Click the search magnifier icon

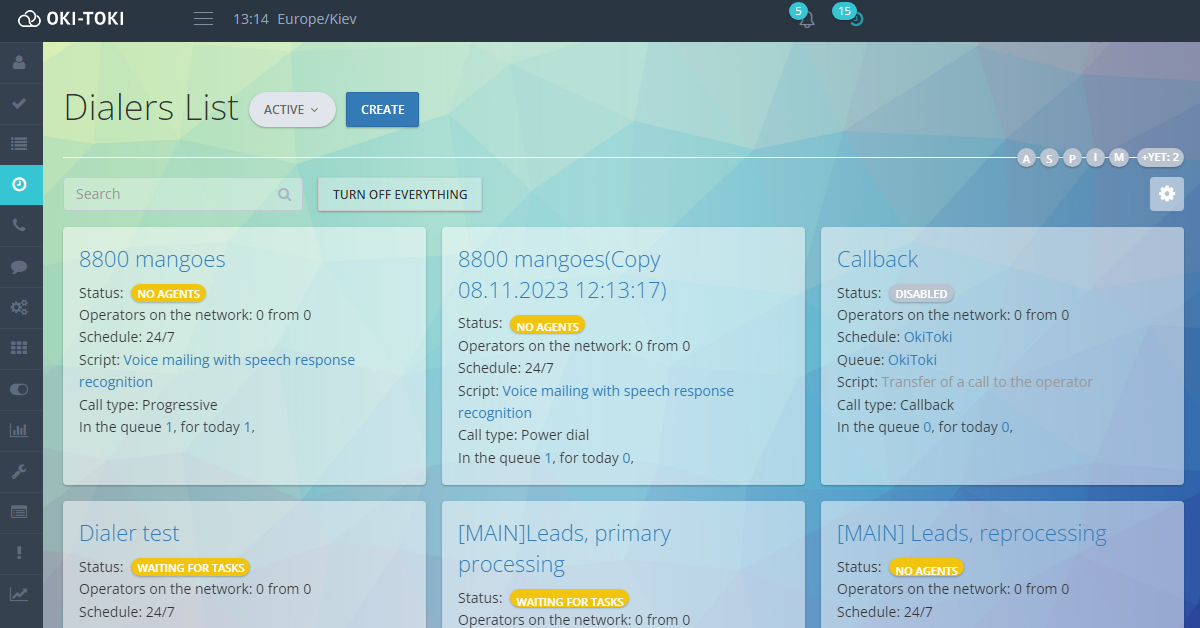coord(285,195)
